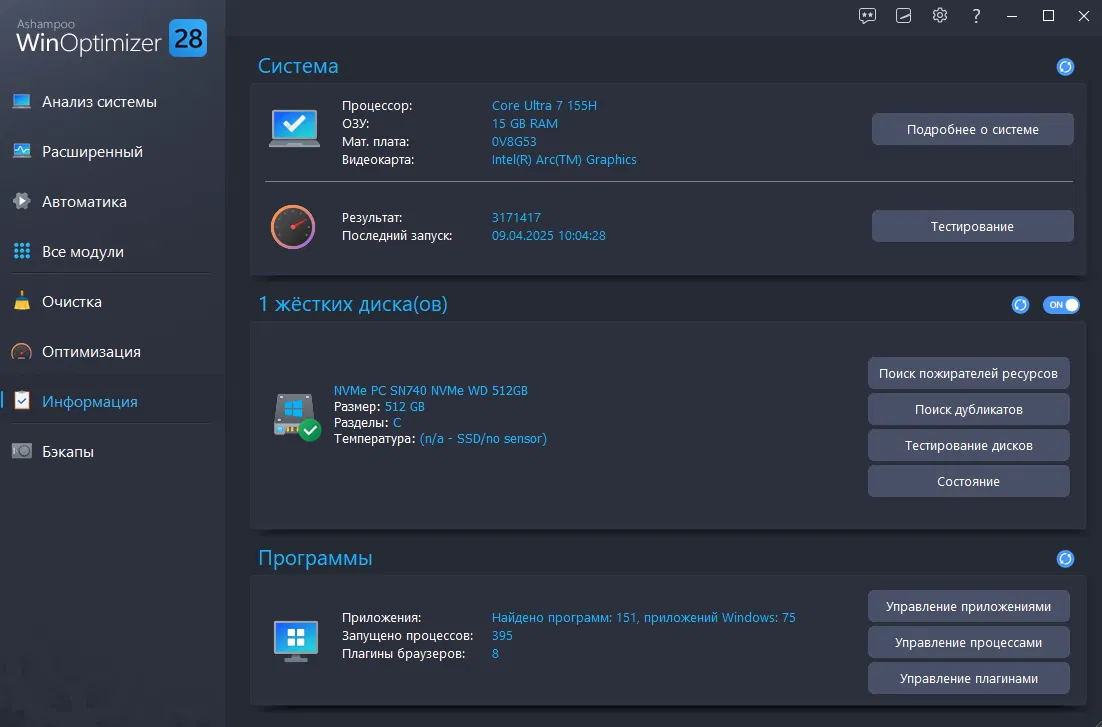Click Intel(R) Arc(TM) Graphics value
The height and width of the screenshot is (727, 1102).
coord(564,160)
